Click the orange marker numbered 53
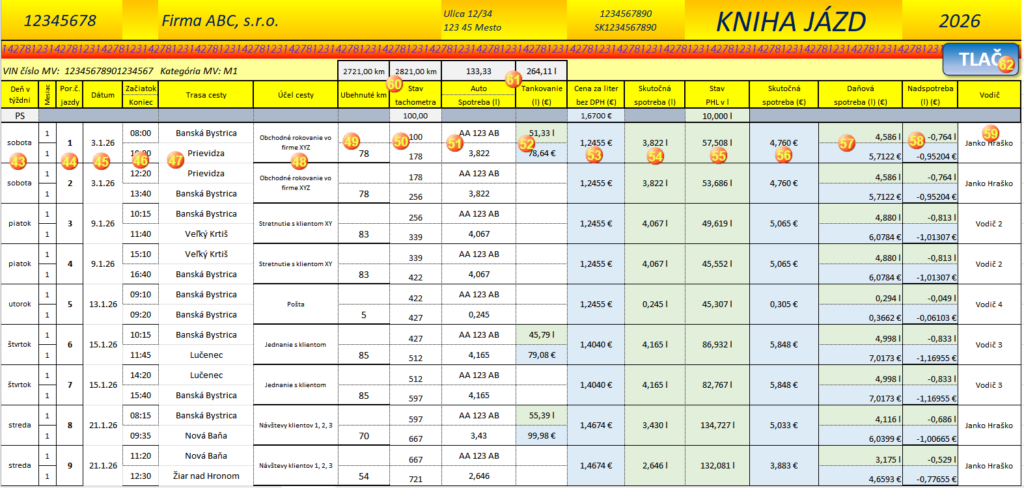 pyautogui.click(x=594, y=156)
